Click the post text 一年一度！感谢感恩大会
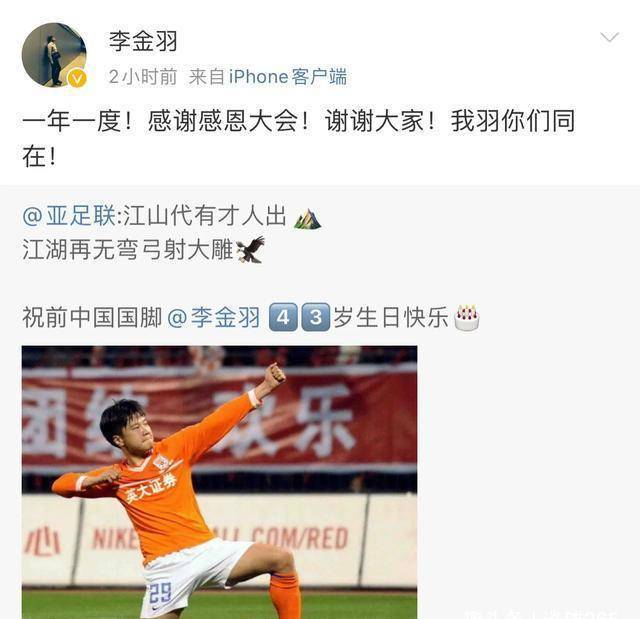The height and width of the screenshot is (619, 640). (166, 121)
